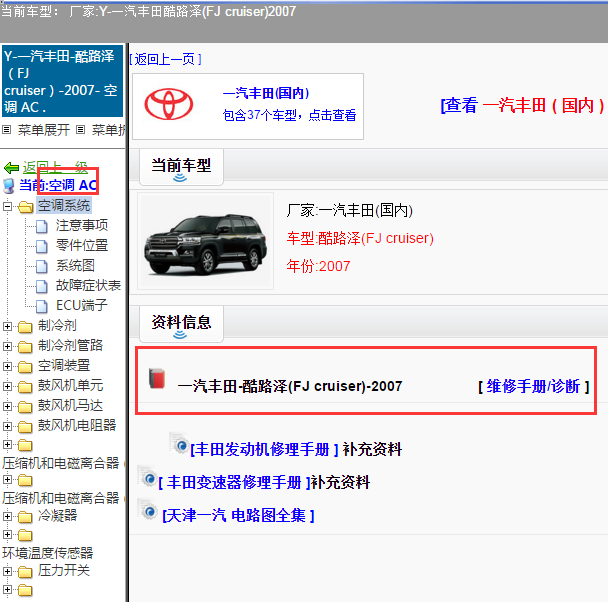608x602 pixels.
Task: Open 一汽丰田(国内) brand link
Action: [266, 93]
